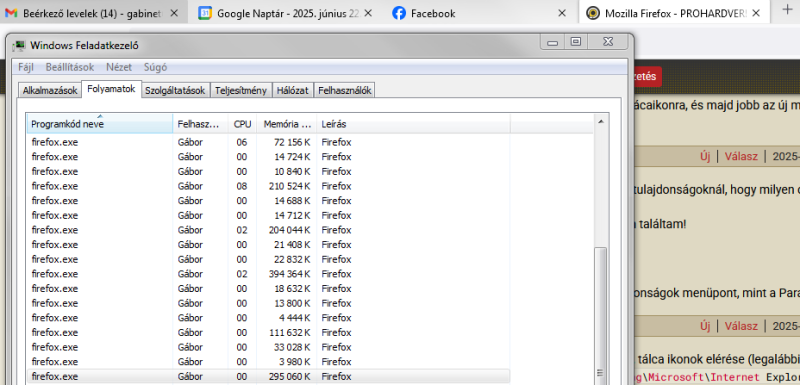Select firefox.exe using 295 060 K
Screen dimensions: 800x385
(x=268, y=377)
